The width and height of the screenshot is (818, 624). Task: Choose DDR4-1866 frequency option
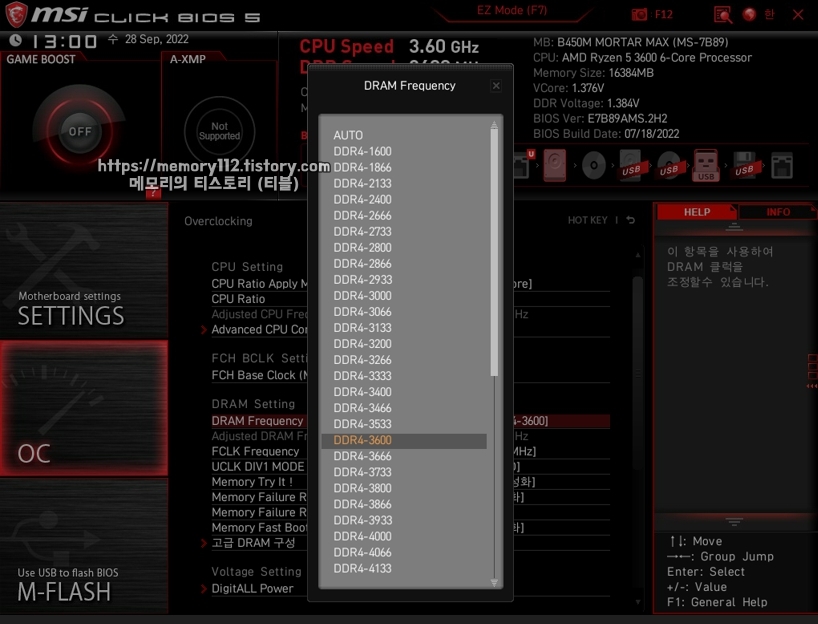pyautogui.click(x=363, y=167)
